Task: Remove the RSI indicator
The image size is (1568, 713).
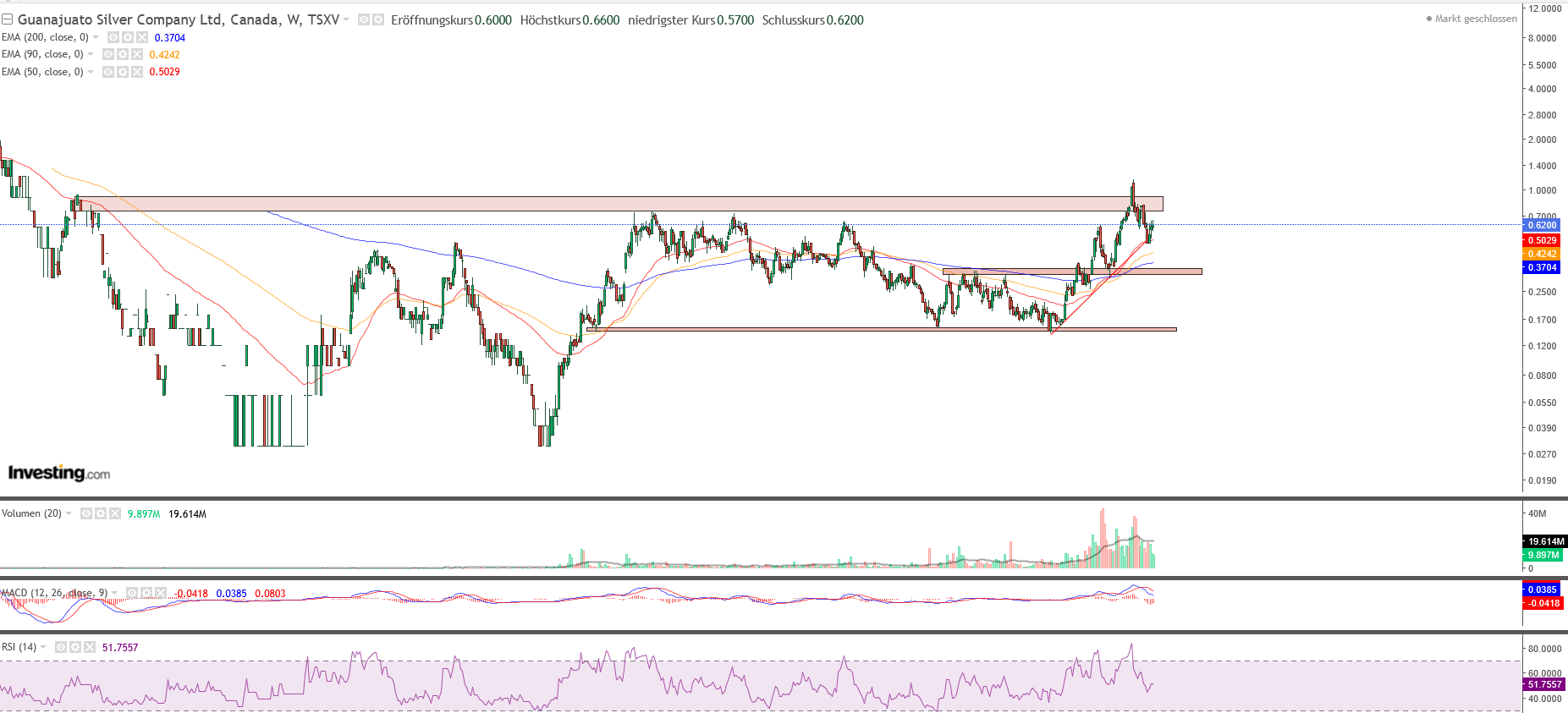Action: tap(90, 647)
